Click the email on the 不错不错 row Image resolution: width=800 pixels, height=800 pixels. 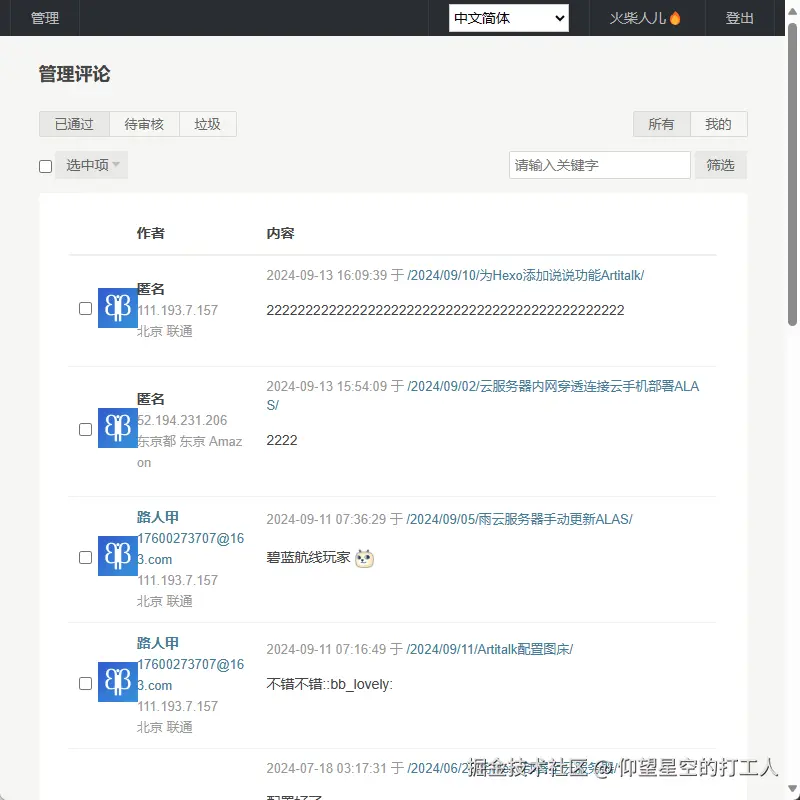[190, 675]
